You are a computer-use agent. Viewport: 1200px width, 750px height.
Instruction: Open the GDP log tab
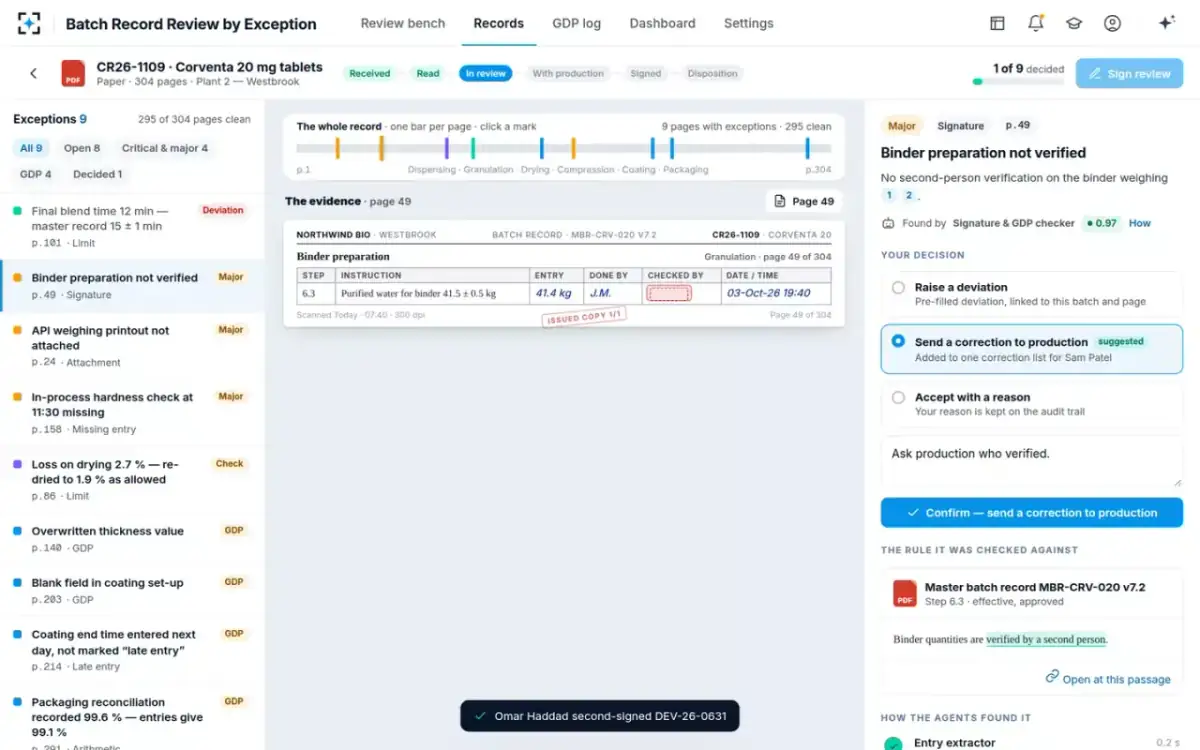tap(577, 23)
